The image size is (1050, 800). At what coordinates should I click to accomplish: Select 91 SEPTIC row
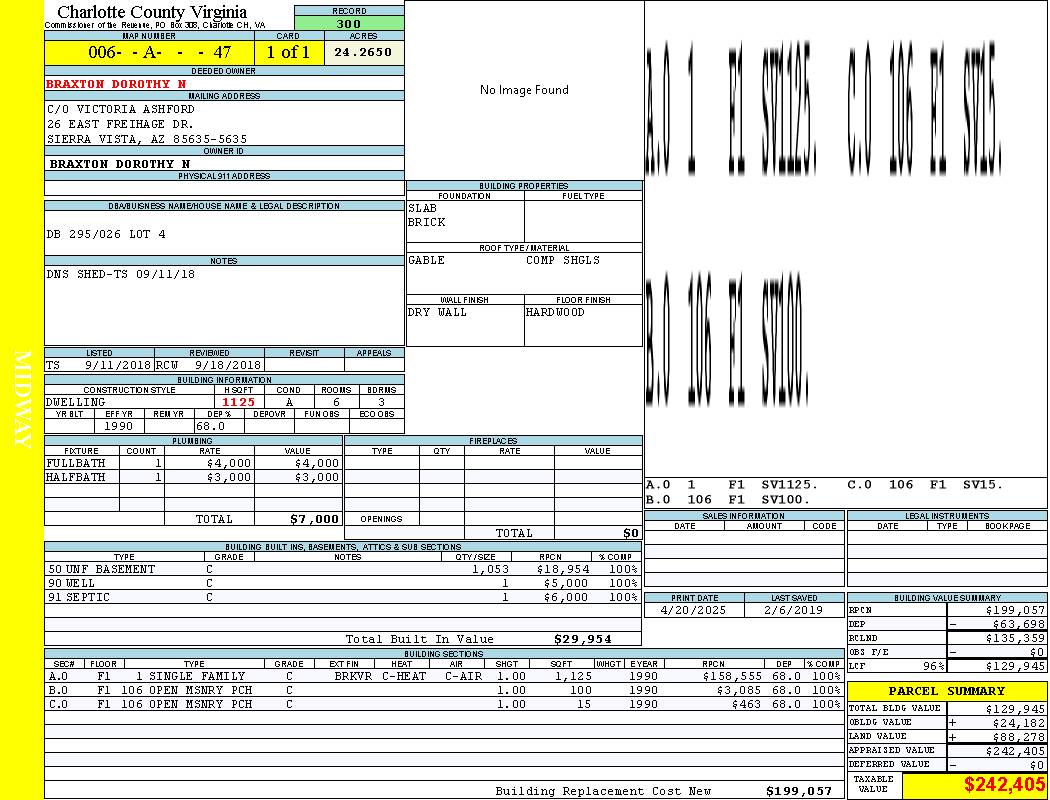[x=343, y=597]
